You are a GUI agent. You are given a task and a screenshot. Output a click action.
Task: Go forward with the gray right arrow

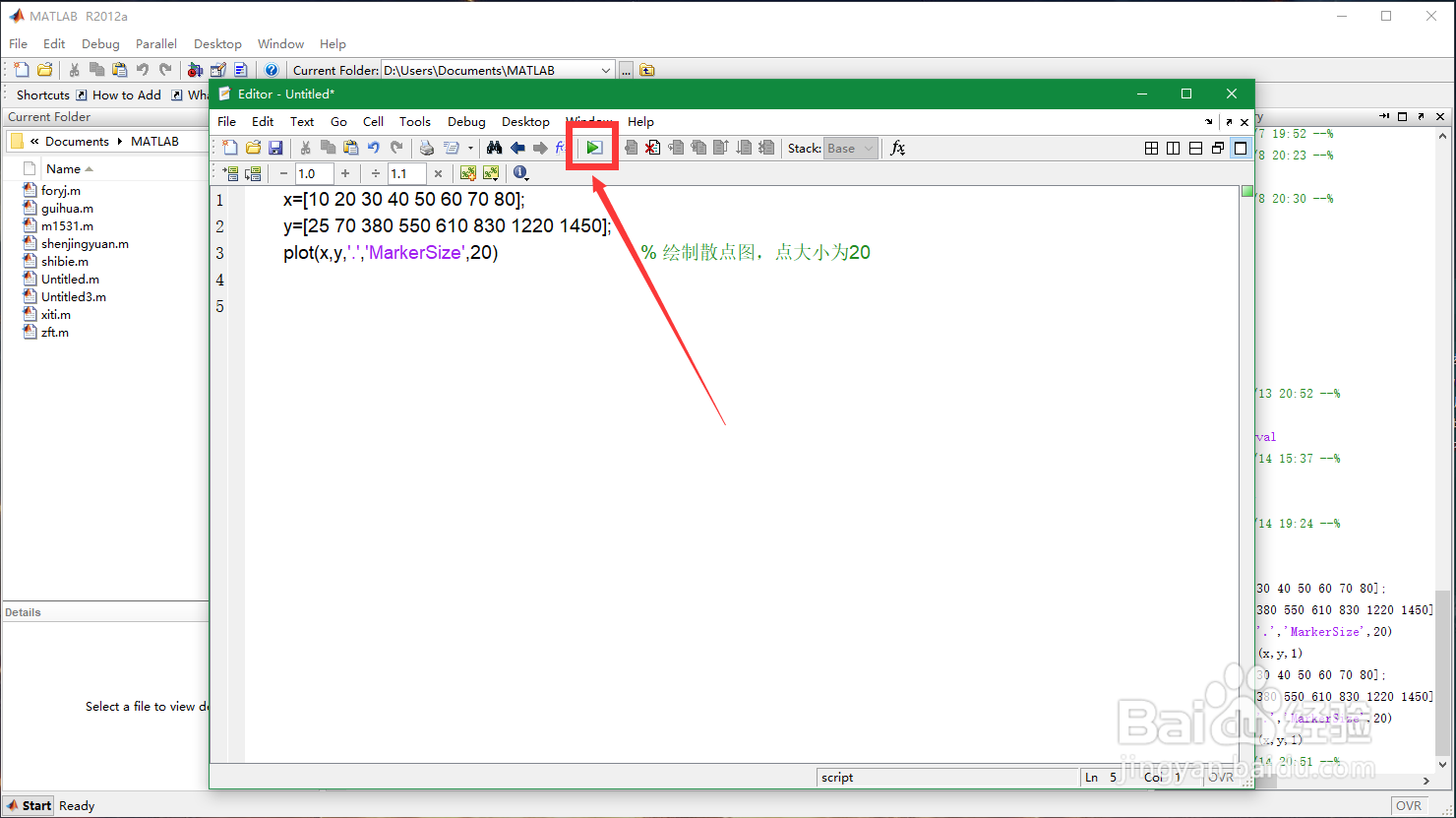pos(540,148)
